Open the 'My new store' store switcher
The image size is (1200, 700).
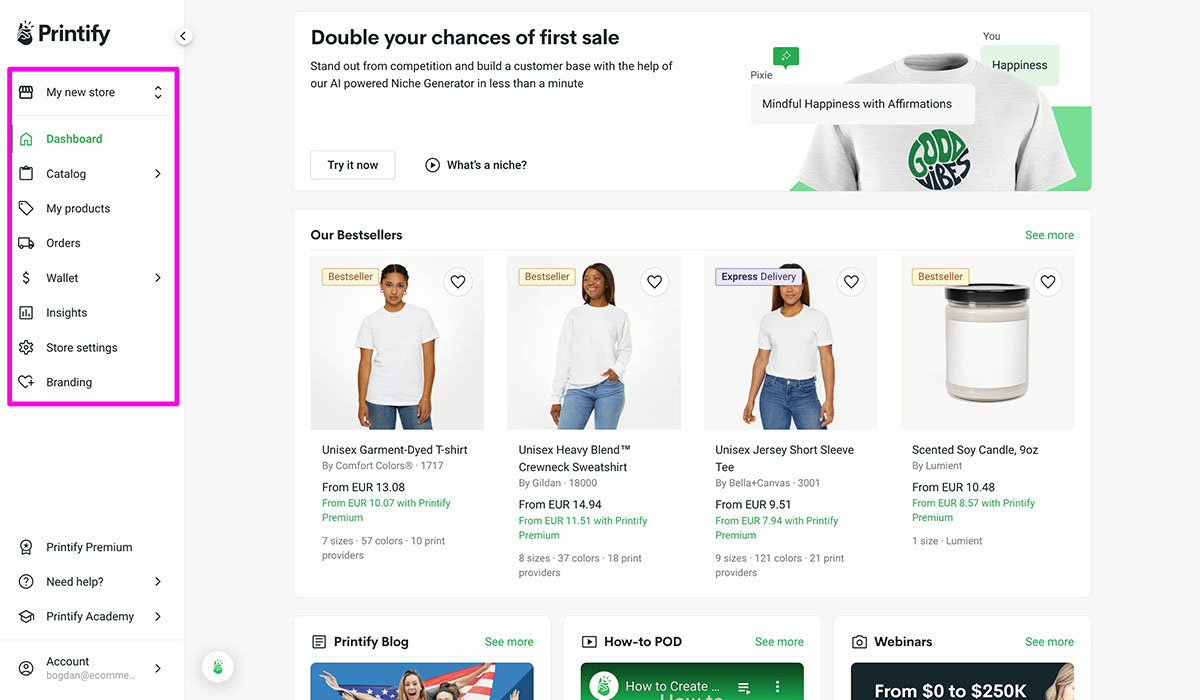[x=91, y=91]
